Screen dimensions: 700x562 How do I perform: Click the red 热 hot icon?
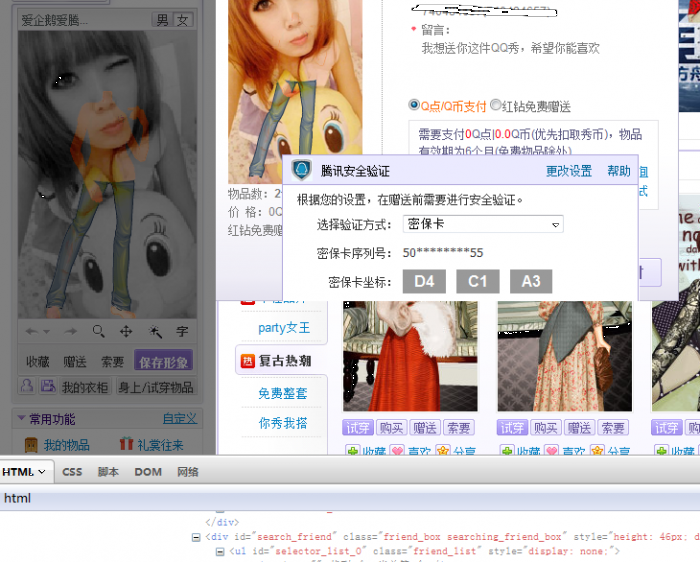[248, 361]
